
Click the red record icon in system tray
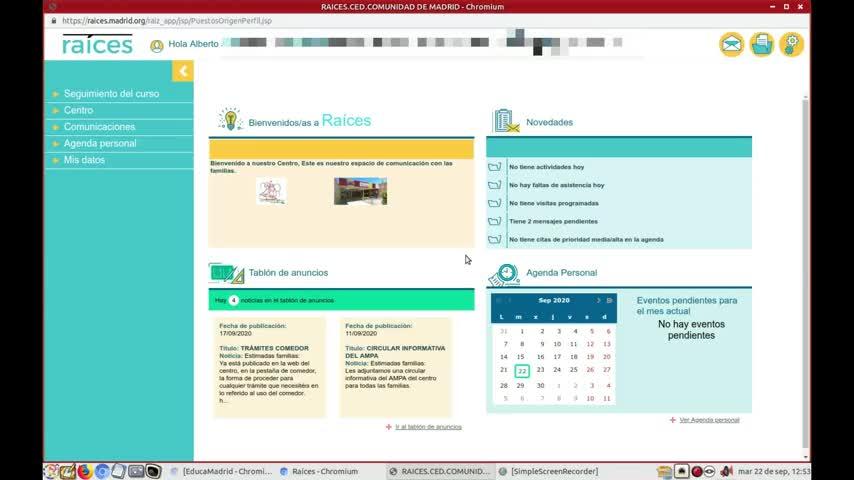click(696, 471)
